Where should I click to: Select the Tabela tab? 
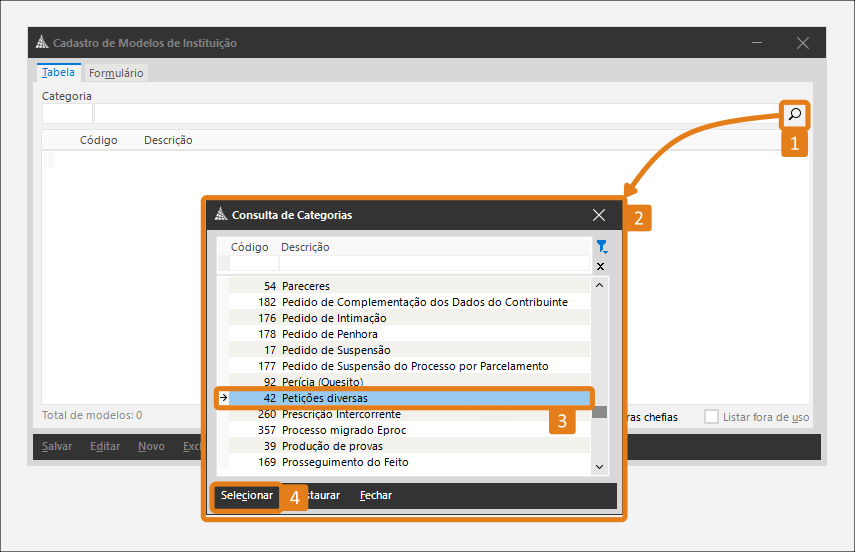point(58,73)
